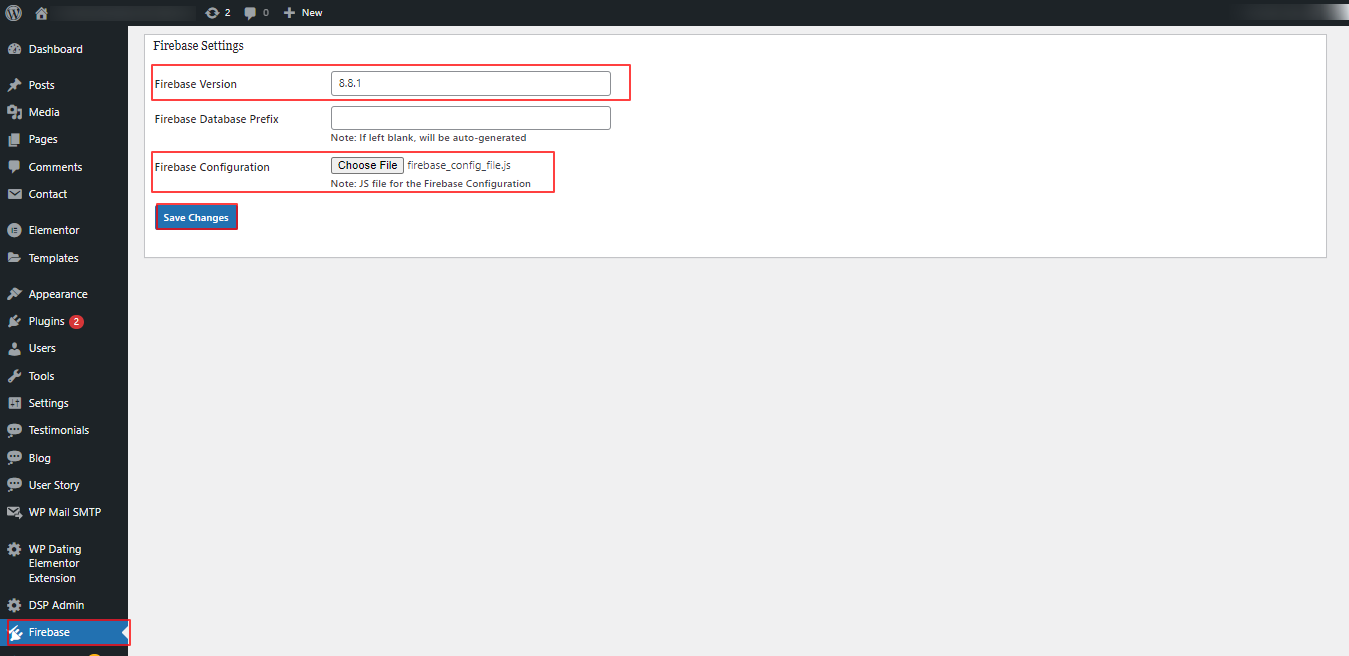Click the Choose File button

click(x=367, y=165)
